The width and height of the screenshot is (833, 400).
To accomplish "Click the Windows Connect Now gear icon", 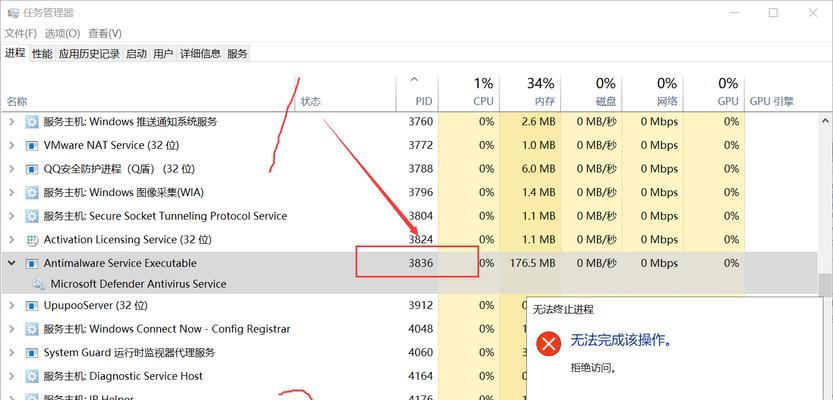I will pos(32,329).
